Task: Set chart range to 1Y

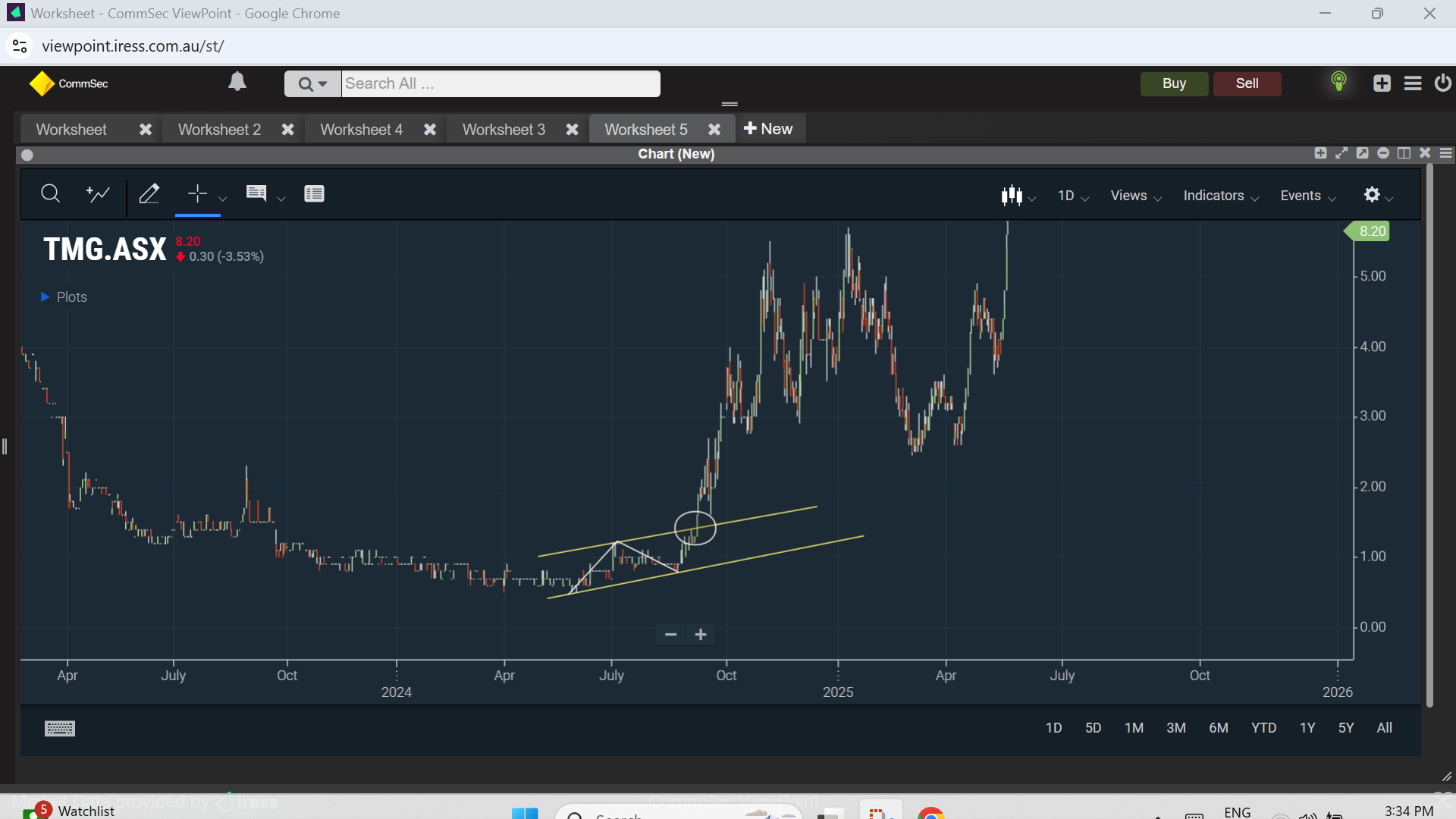Action: click(1307, 728)
